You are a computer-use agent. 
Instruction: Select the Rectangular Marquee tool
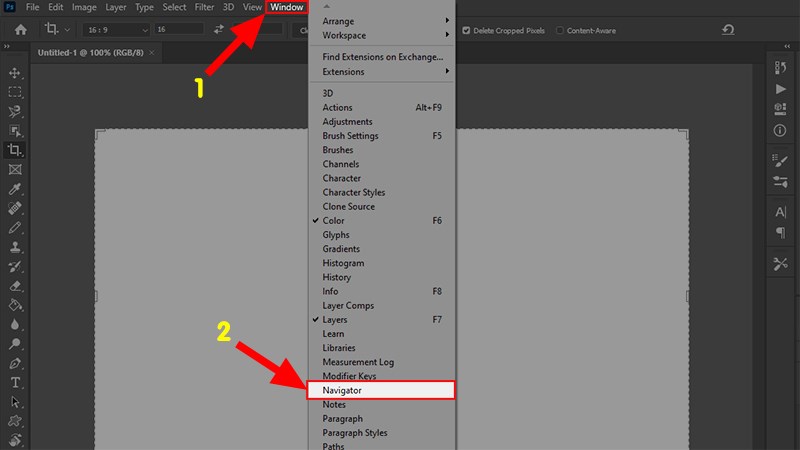click(x=14, y=92)
